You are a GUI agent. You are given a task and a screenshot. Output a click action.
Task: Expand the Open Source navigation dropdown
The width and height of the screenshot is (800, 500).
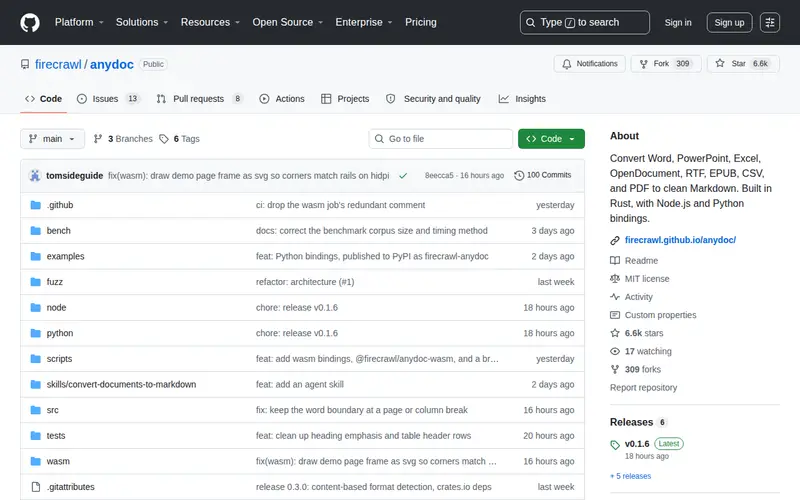click(288, 22)
